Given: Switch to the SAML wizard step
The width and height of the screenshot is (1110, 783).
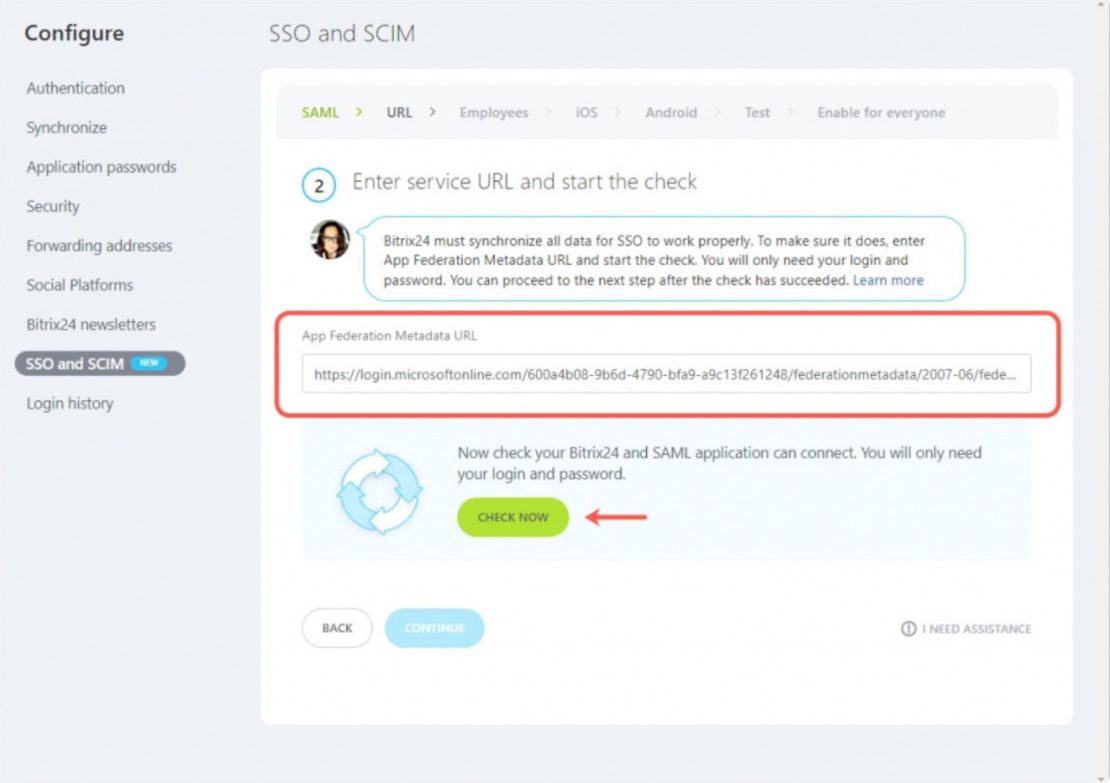Looking at the screenshot, I should [320, 113].
